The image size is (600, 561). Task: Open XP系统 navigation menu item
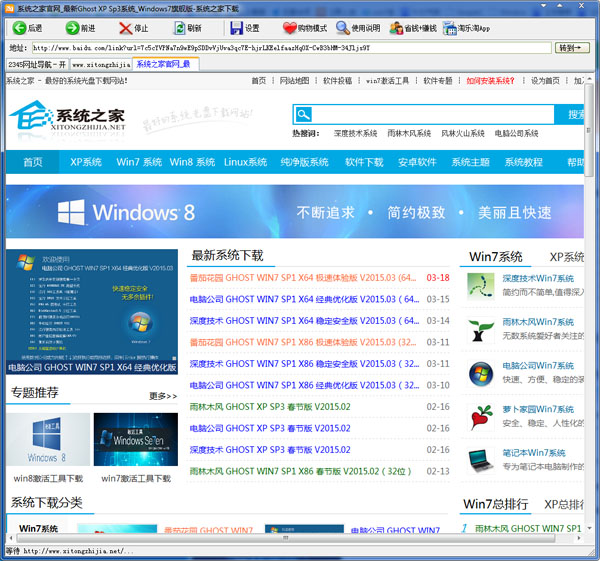(x=86, y=162)
